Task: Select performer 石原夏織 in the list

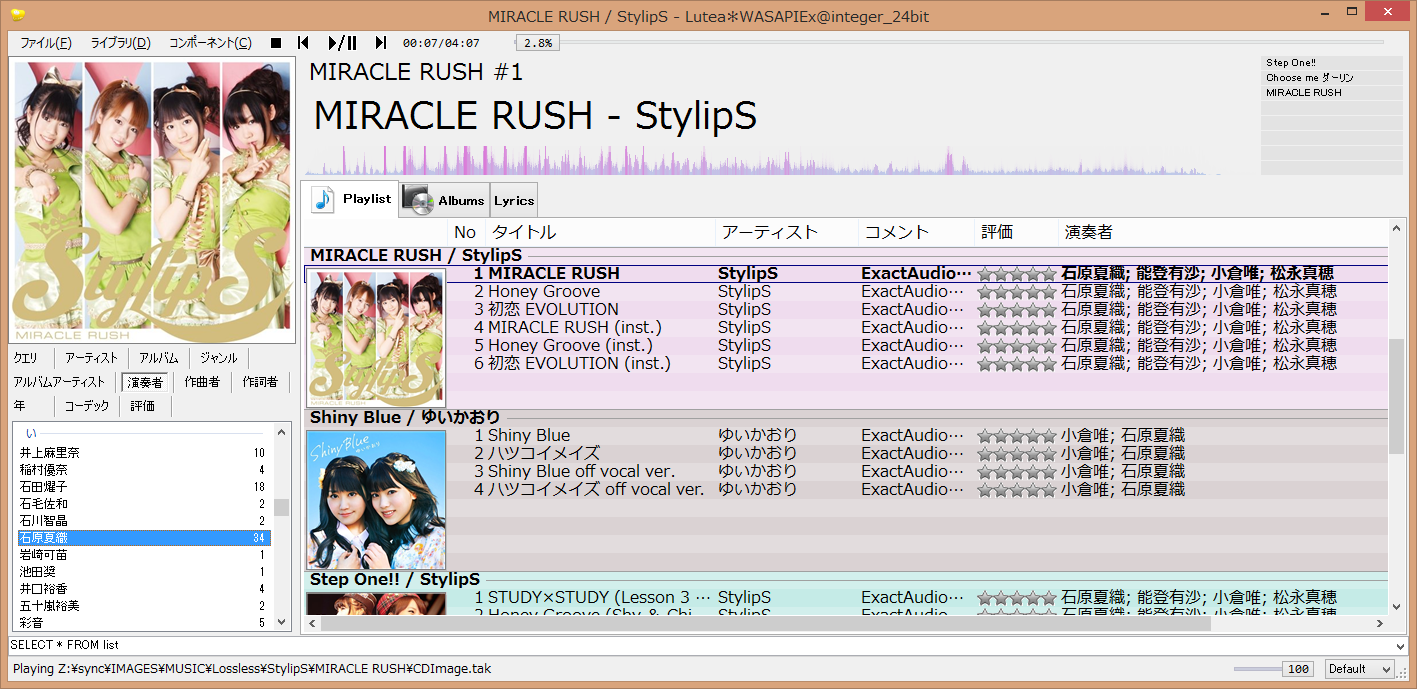Action: [143, 538]
